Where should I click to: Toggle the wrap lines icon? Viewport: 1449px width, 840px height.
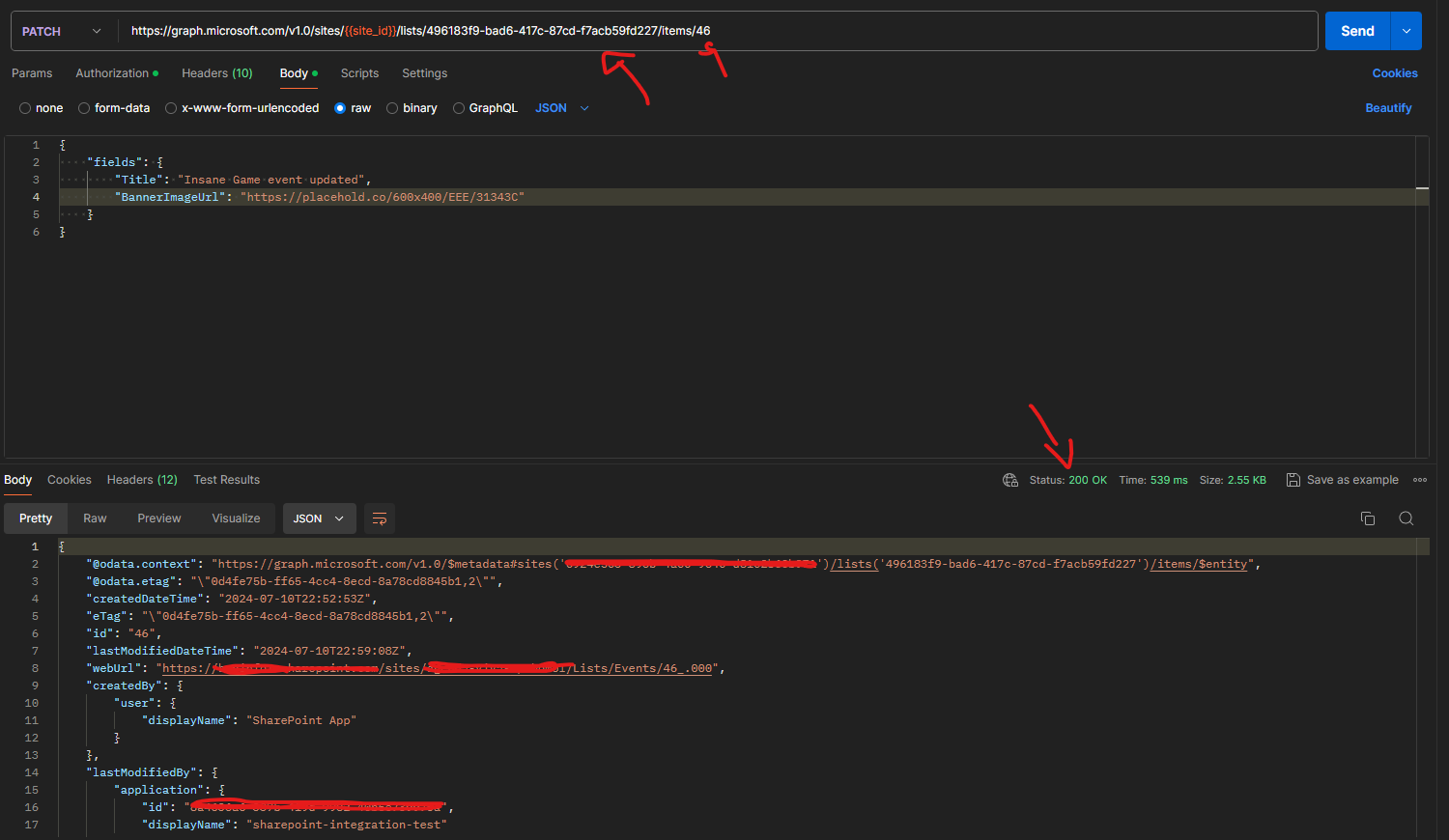pos(380,518)
